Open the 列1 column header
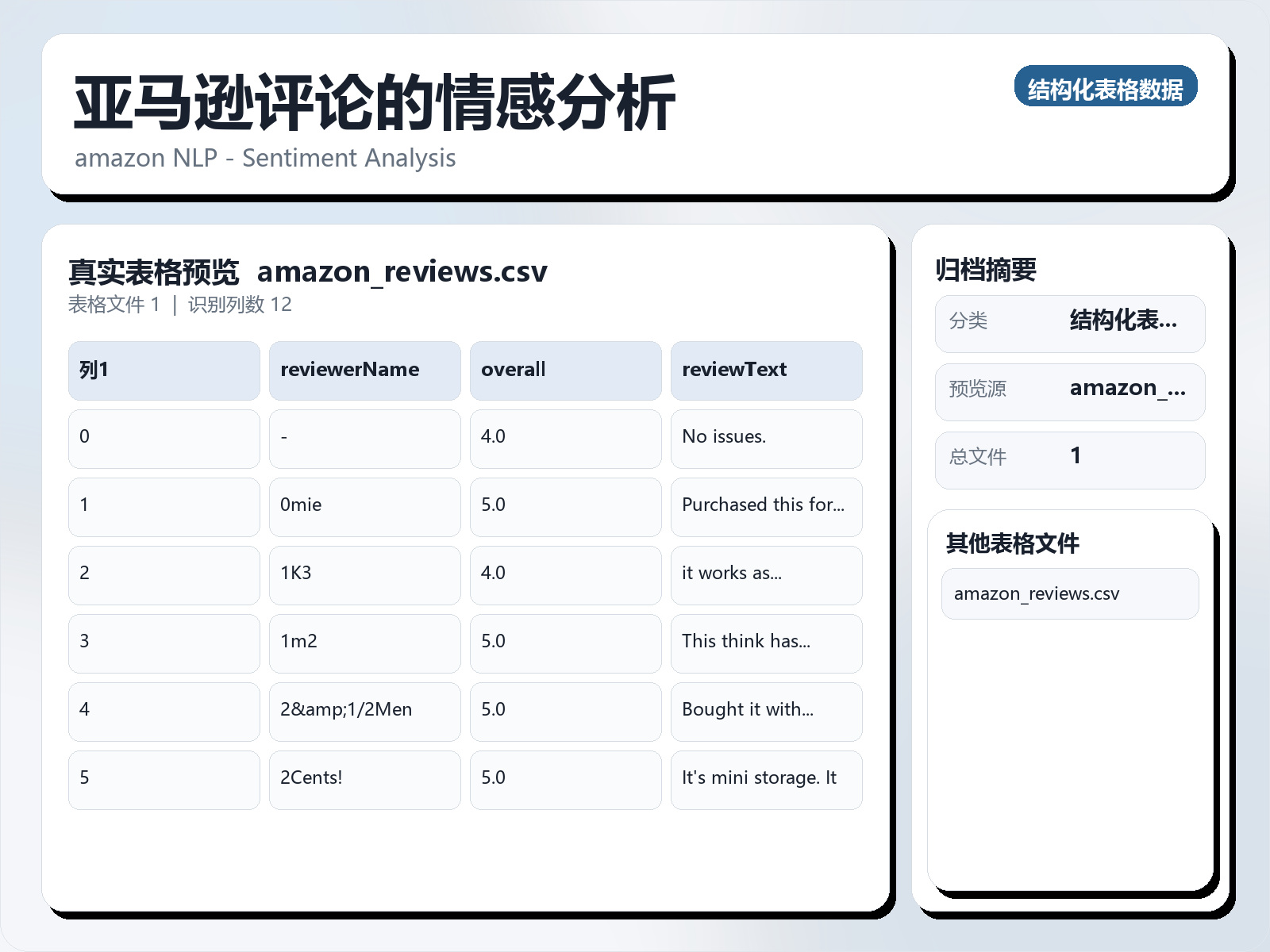Image resolution: width=1270 pixels, height=952 pixels. (x=164, y=370)
